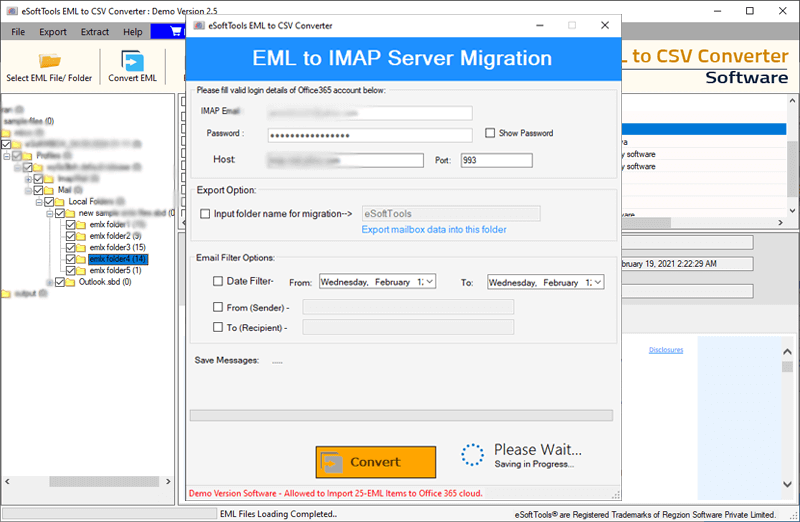This screenshot has width=800, height=522.
Task: Open the From date dropdown
Action: (x=430, y=282)
